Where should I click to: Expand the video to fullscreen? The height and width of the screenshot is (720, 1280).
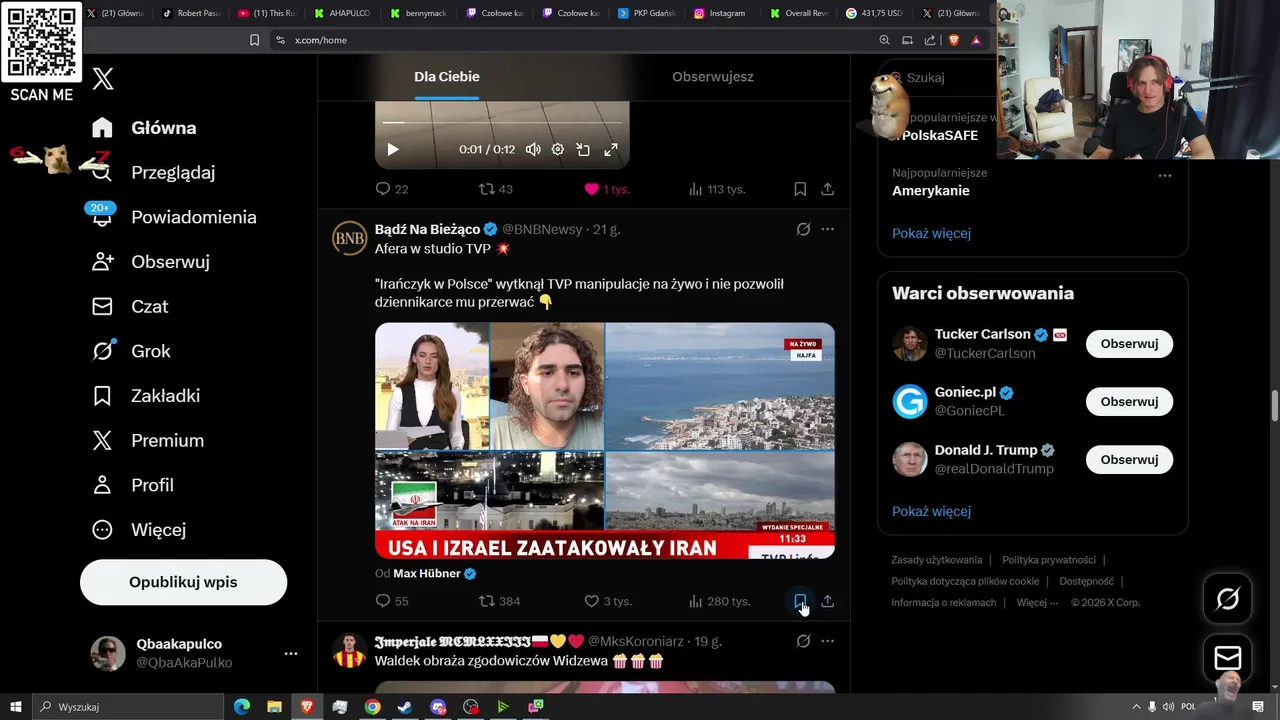point(610,149)
